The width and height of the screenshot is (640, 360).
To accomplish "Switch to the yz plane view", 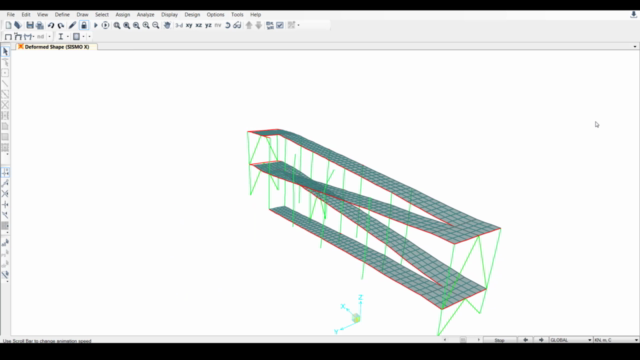I will [x=208, y=25].
